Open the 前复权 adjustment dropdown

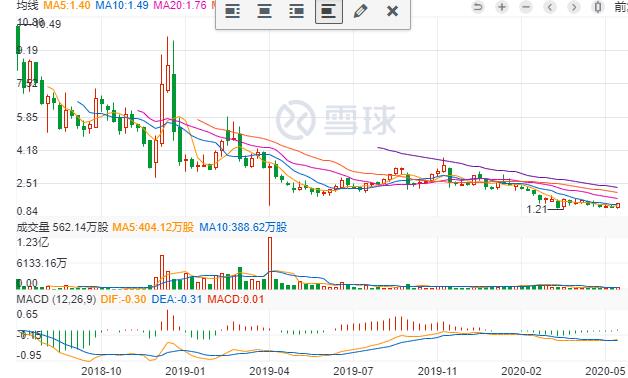tap(621, 7)
